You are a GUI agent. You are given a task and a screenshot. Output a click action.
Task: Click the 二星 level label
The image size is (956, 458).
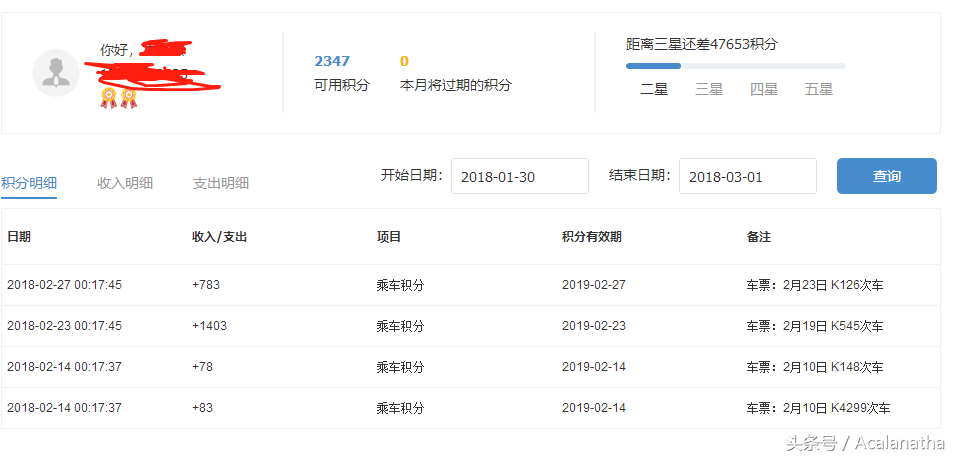point(654,89)
